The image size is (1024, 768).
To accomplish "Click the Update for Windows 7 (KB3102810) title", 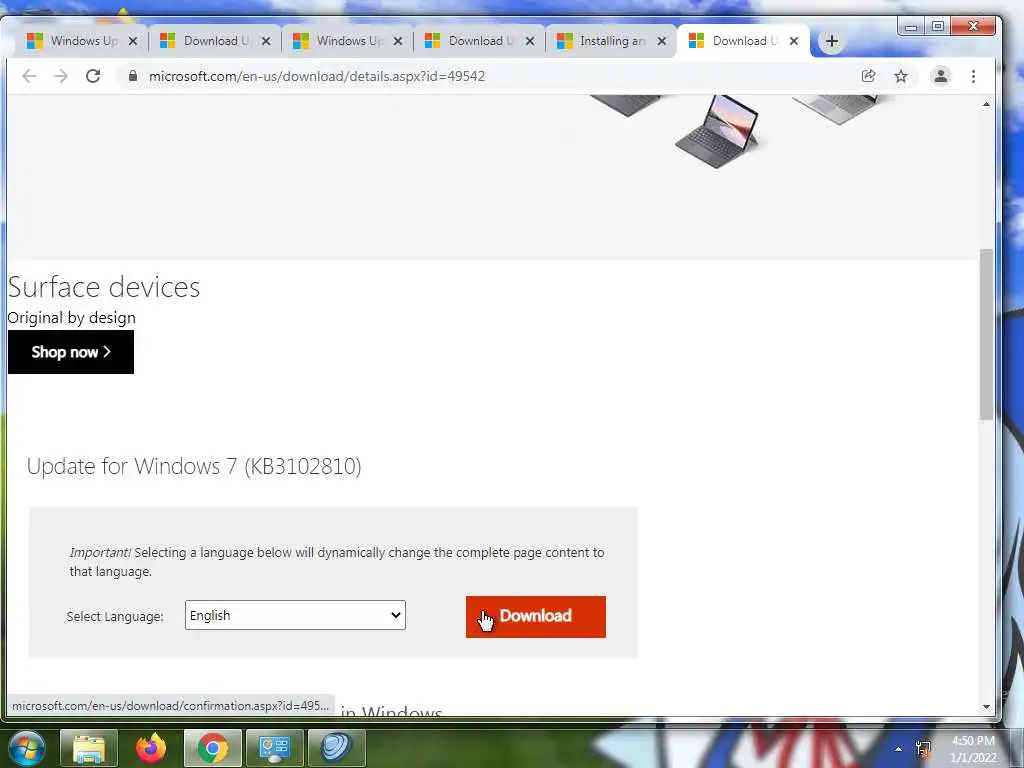I will pyautogui.click(x=194, y=466).
